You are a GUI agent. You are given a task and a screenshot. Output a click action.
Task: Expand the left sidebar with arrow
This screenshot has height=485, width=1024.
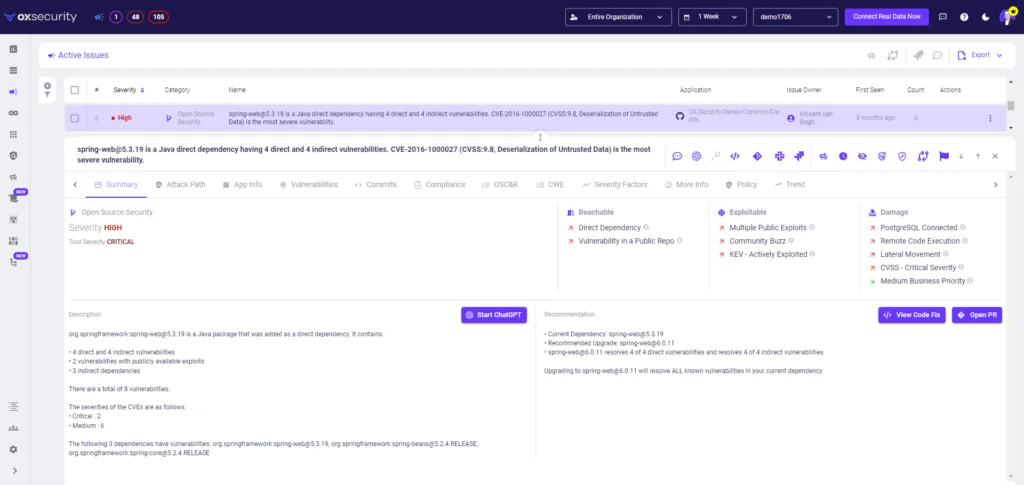14,471
